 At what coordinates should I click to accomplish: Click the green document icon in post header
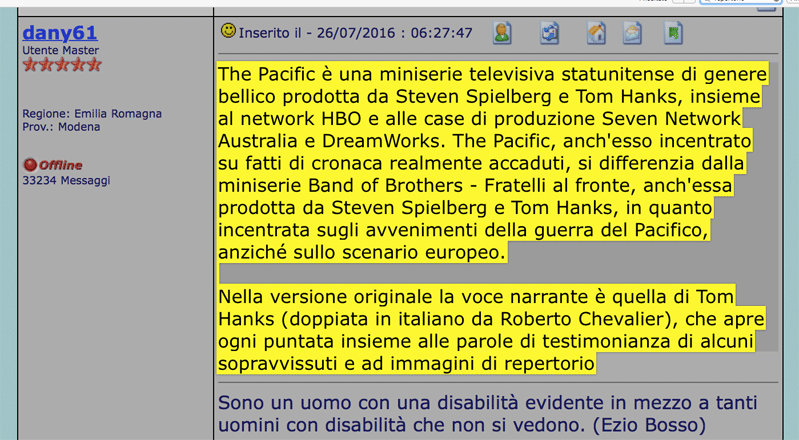tap(675, 33)
